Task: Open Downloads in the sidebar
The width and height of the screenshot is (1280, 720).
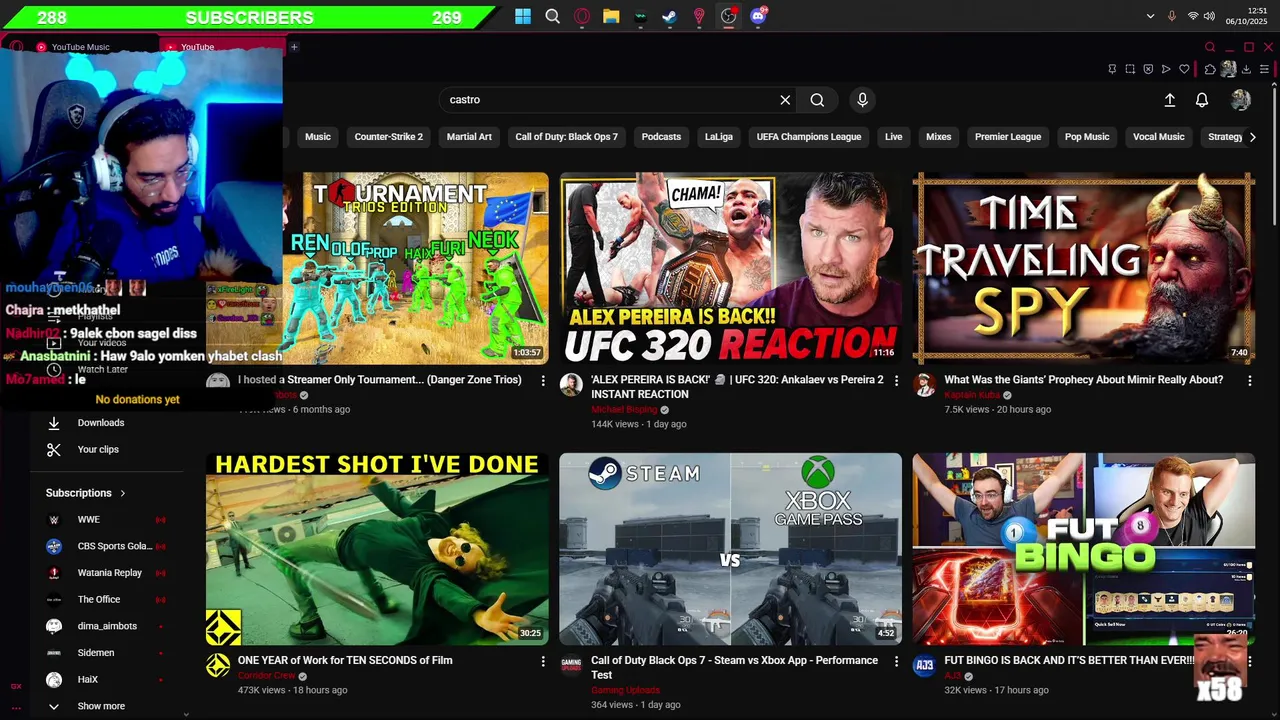Action: pos(101,423)
